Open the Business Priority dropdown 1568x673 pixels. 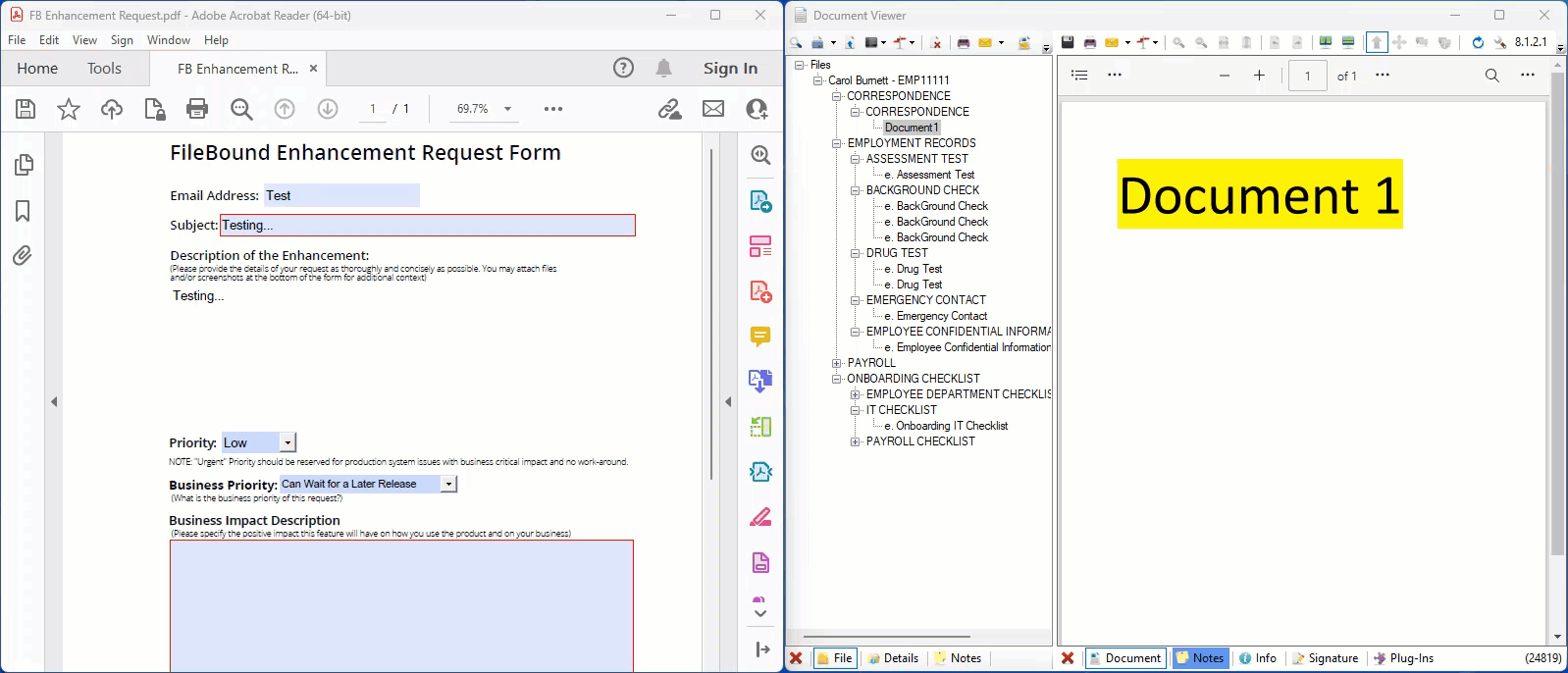[x=448, y=484]
